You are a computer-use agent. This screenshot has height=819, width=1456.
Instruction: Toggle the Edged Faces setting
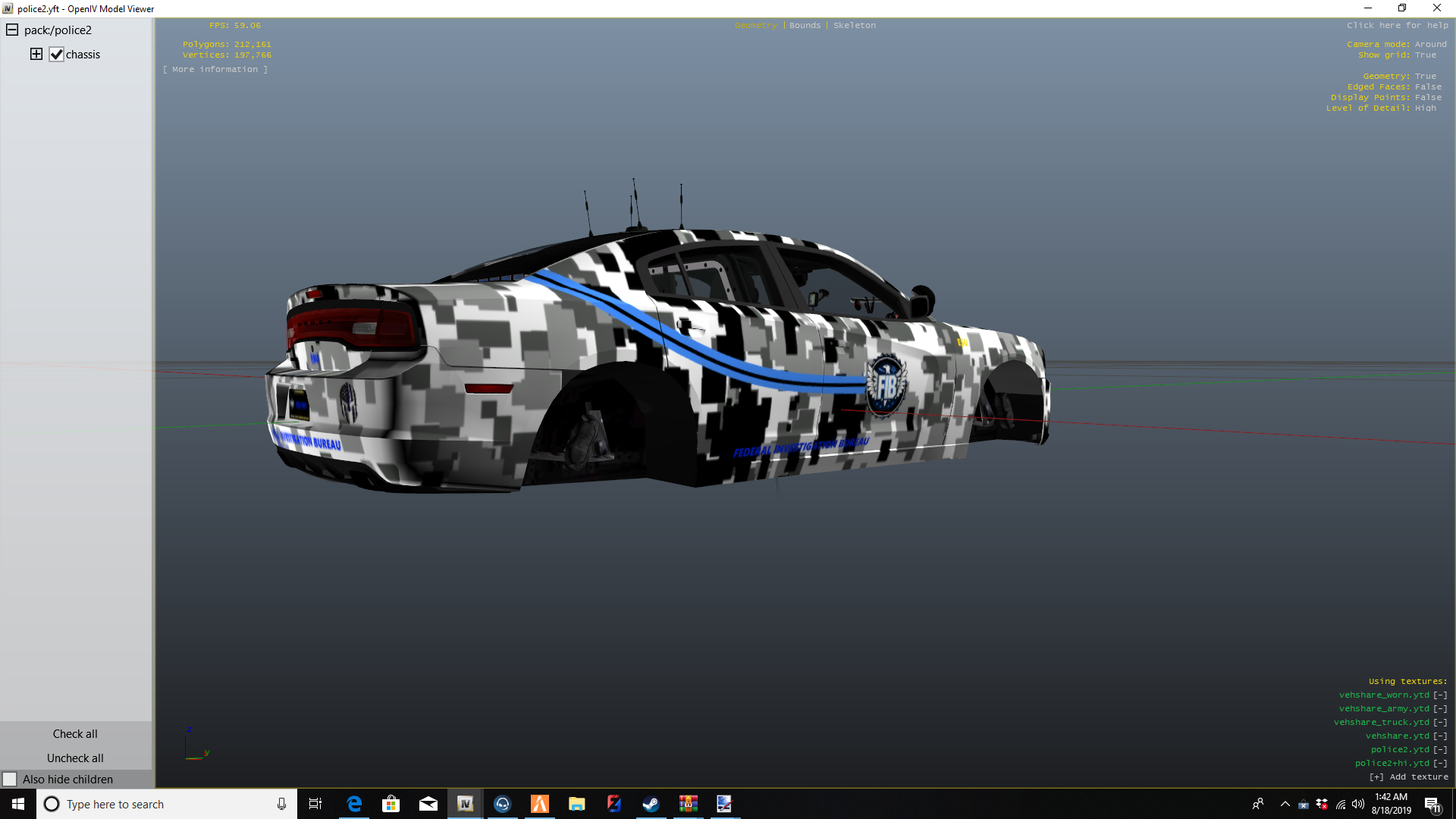[x=1428, y=87]
